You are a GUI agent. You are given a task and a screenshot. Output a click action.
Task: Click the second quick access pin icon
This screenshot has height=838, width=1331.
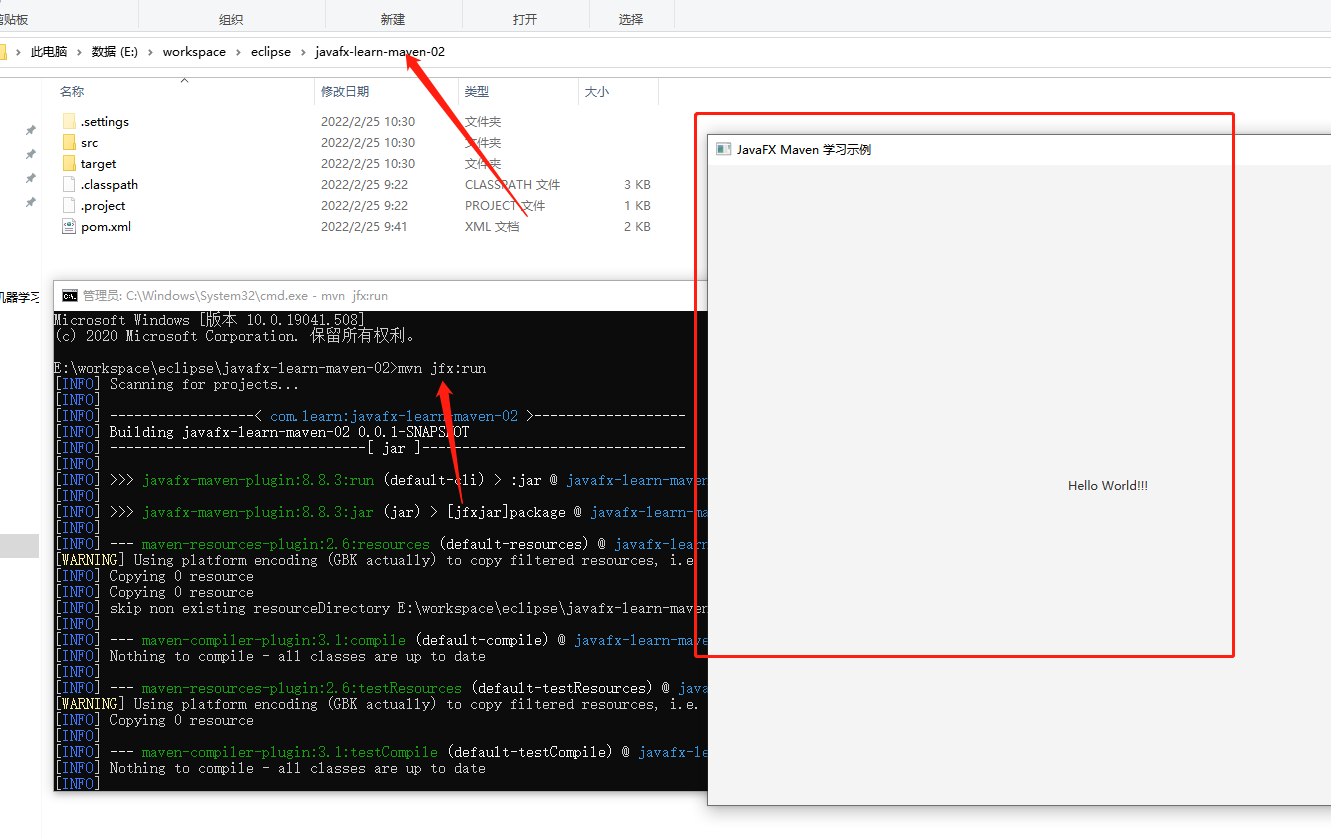click(30, 154)
